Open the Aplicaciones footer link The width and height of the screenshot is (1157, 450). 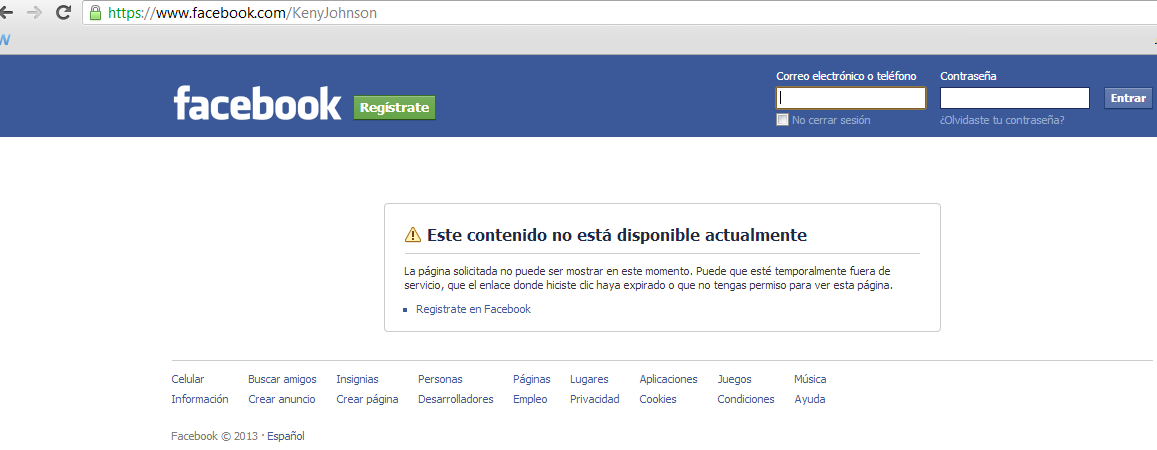(x=668, y=379)
